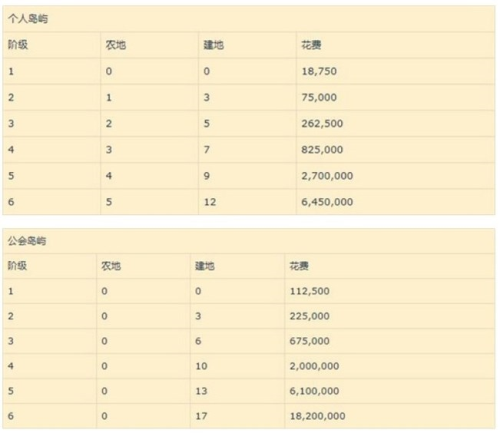The height and width of the screenshot is (433, 500).
Task: Click the 公会岛屿 table title
Action: click(x=27, y=241)
